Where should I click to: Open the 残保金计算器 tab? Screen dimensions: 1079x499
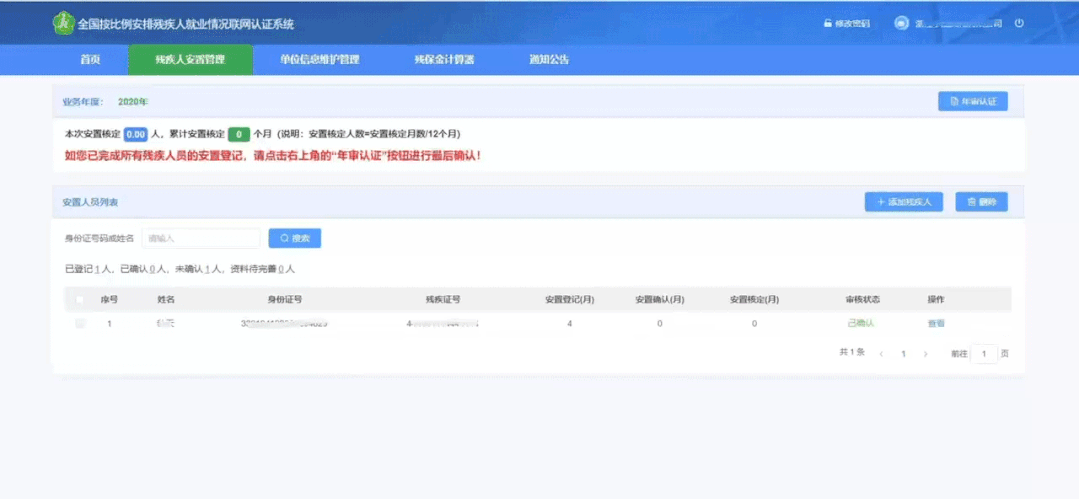pyautogui.click(x=444, y=60)
